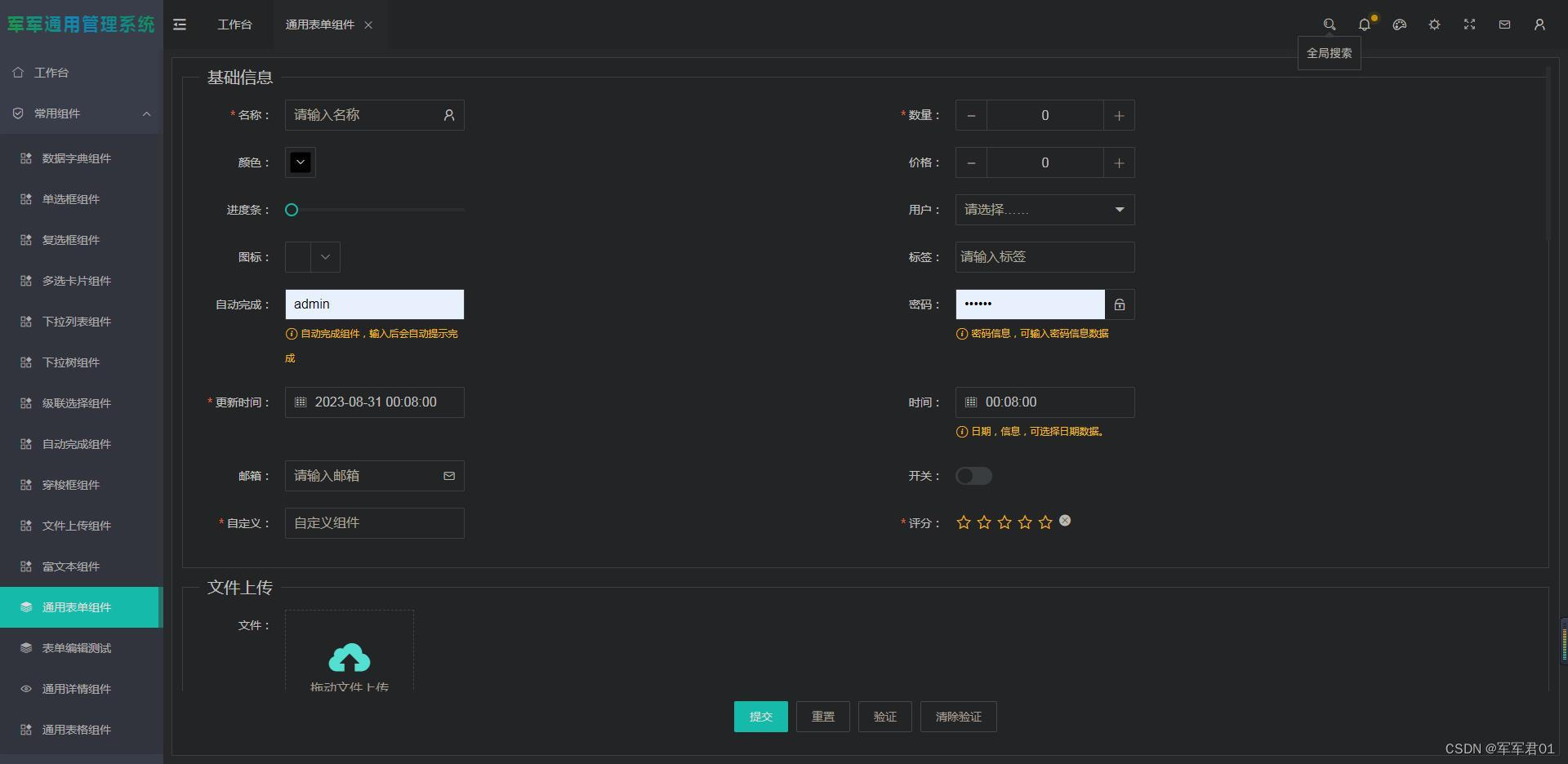Open the 颜色 color picker swatch
1568x764 pixels.
coord(301,162)
